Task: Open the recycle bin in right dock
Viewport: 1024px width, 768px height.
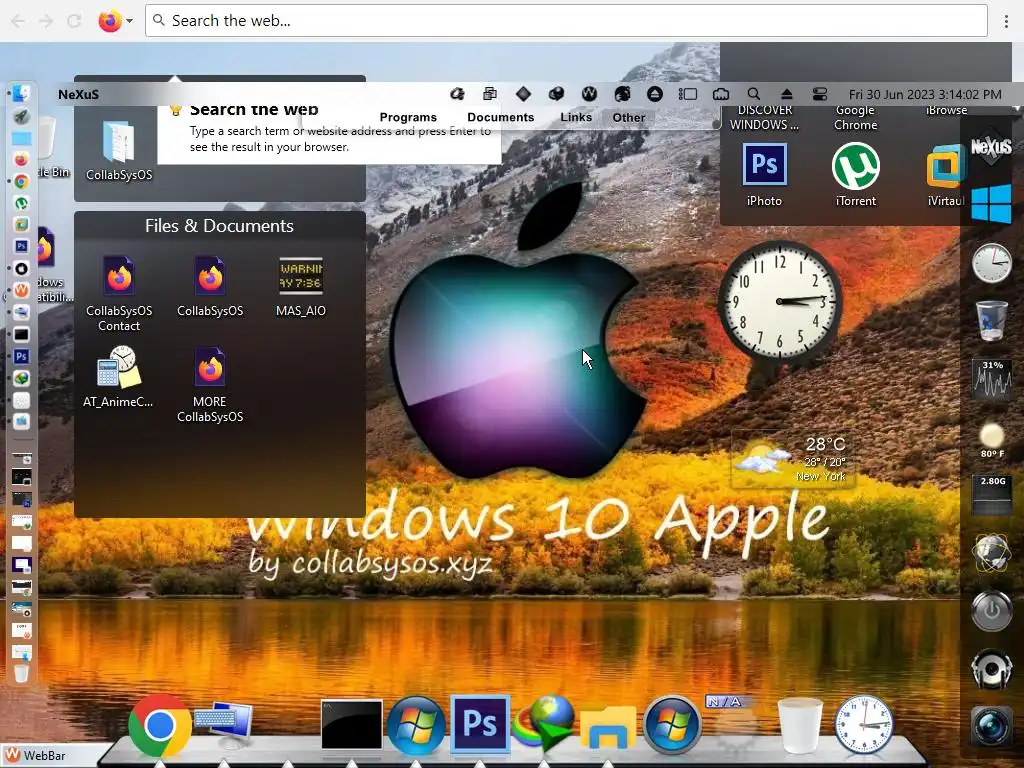Action: [991, 321]
